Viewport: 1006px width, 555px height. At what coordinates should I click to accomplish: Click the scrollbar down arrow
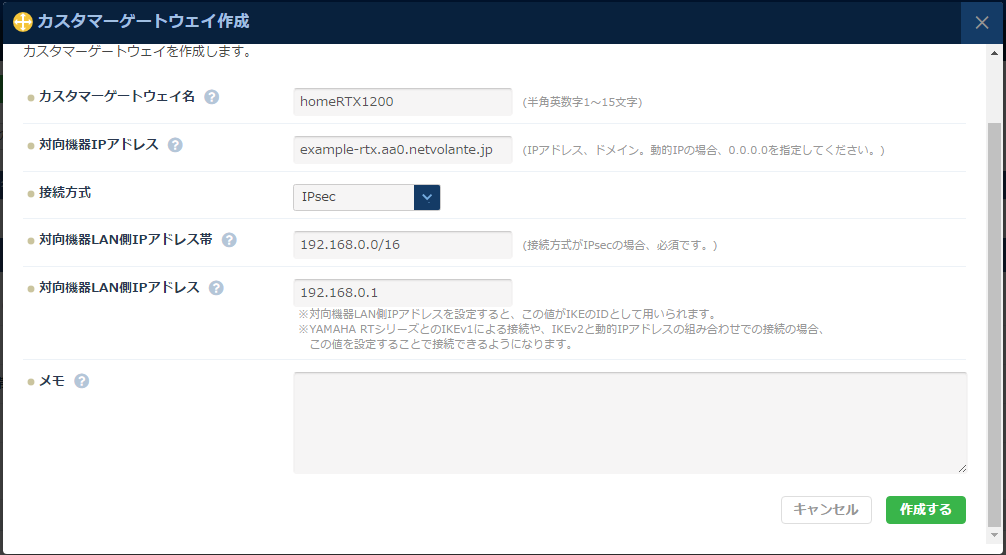[994, 535]
